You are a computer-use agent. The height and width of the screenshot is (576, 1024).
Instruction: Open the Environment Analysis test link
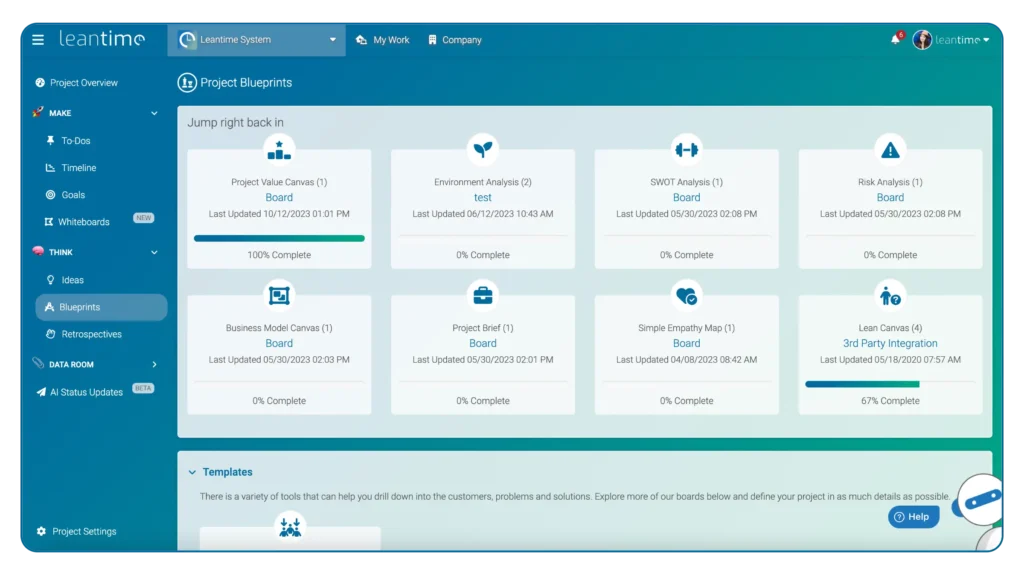[x=483, y=197]
